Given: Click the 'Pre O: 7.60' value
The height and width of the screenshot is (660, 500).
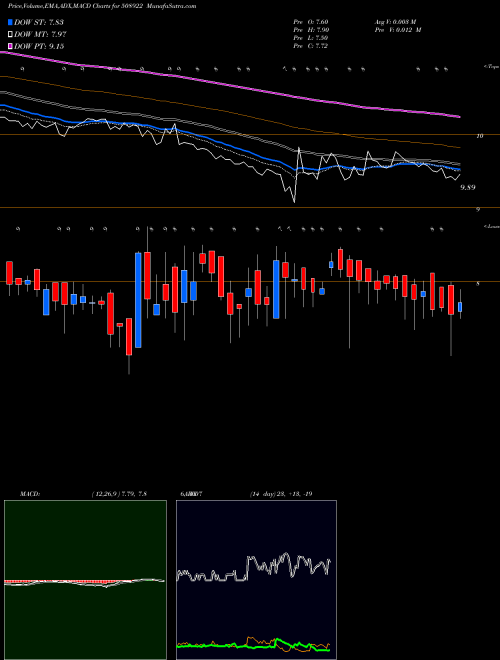Looking at the screenshot, I should [311, 22].
